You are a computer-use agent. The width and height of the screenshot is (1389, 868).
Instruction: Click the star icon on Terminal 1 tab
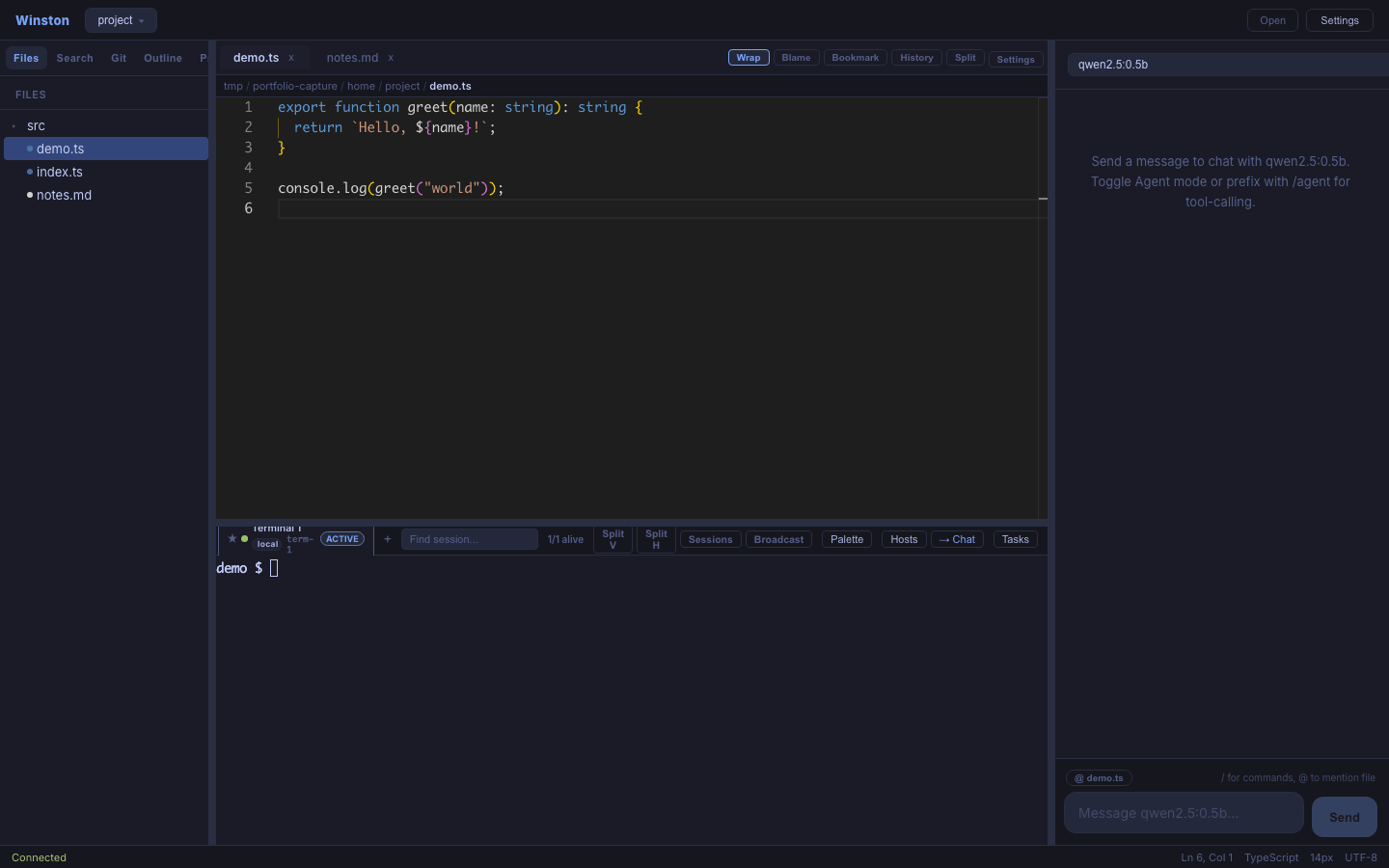[x=232, y=539]
